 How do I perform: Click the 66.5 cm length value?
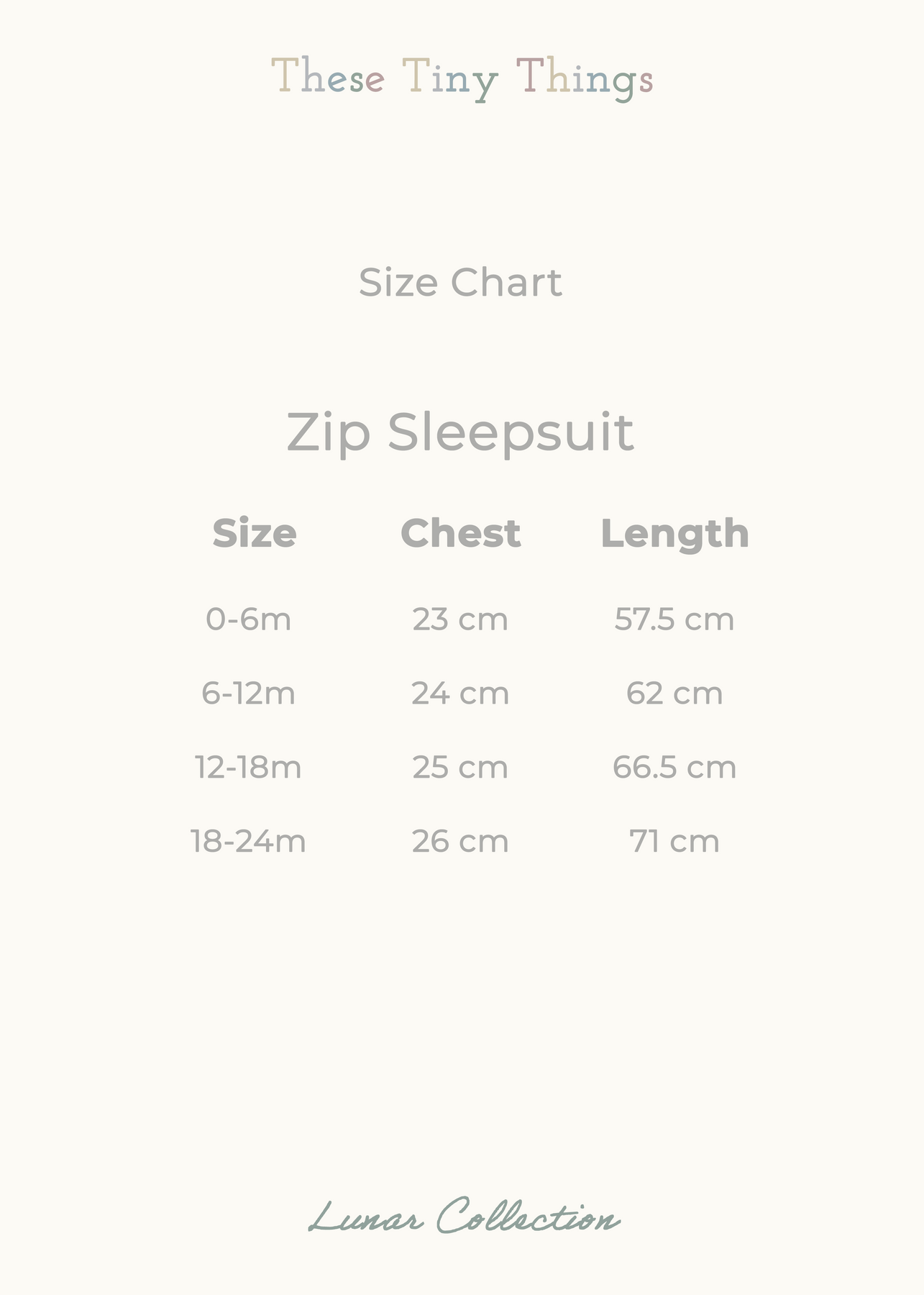point(674,768)
